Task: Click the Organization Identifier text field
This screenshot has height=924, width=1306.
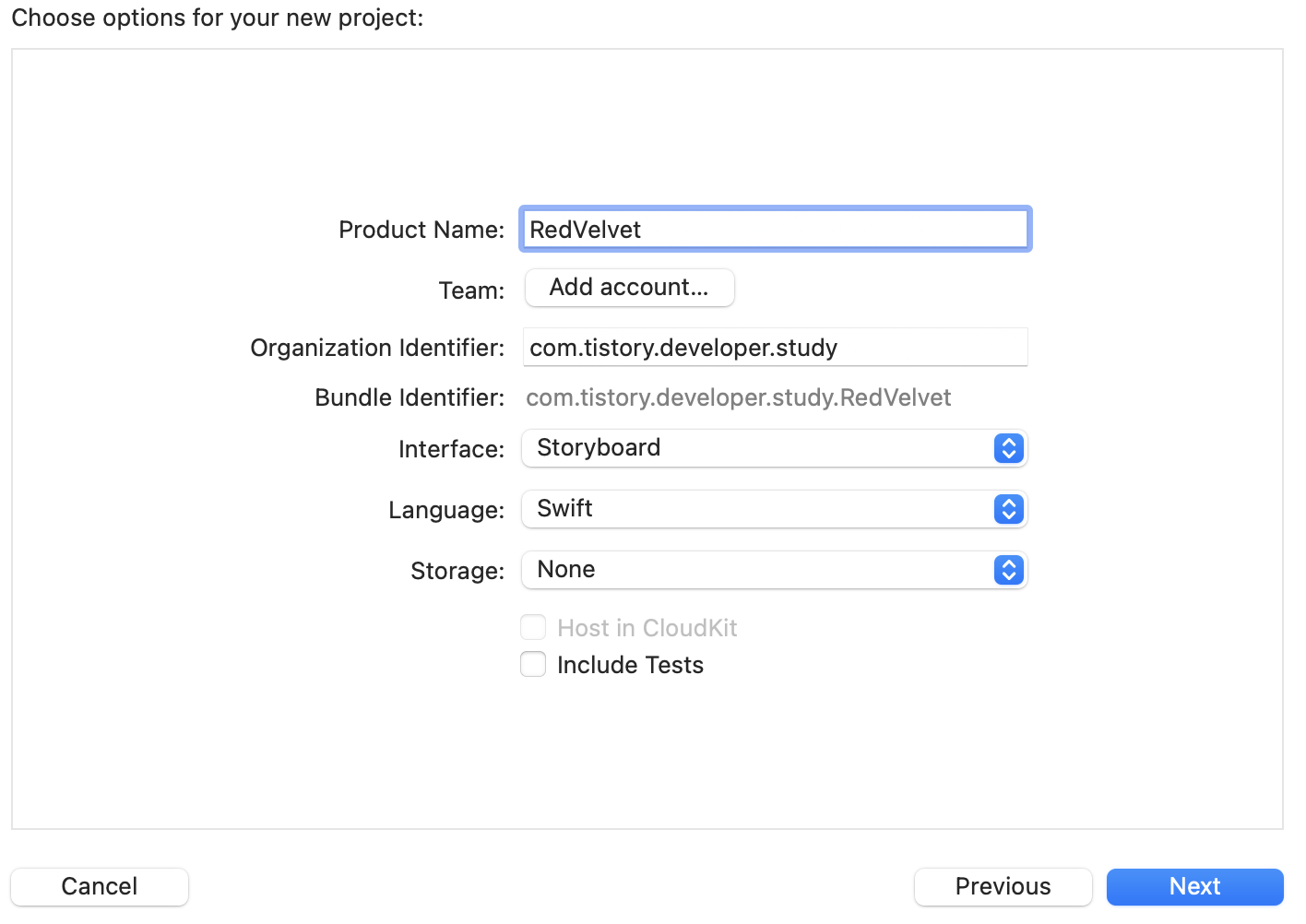Action: 775,348
